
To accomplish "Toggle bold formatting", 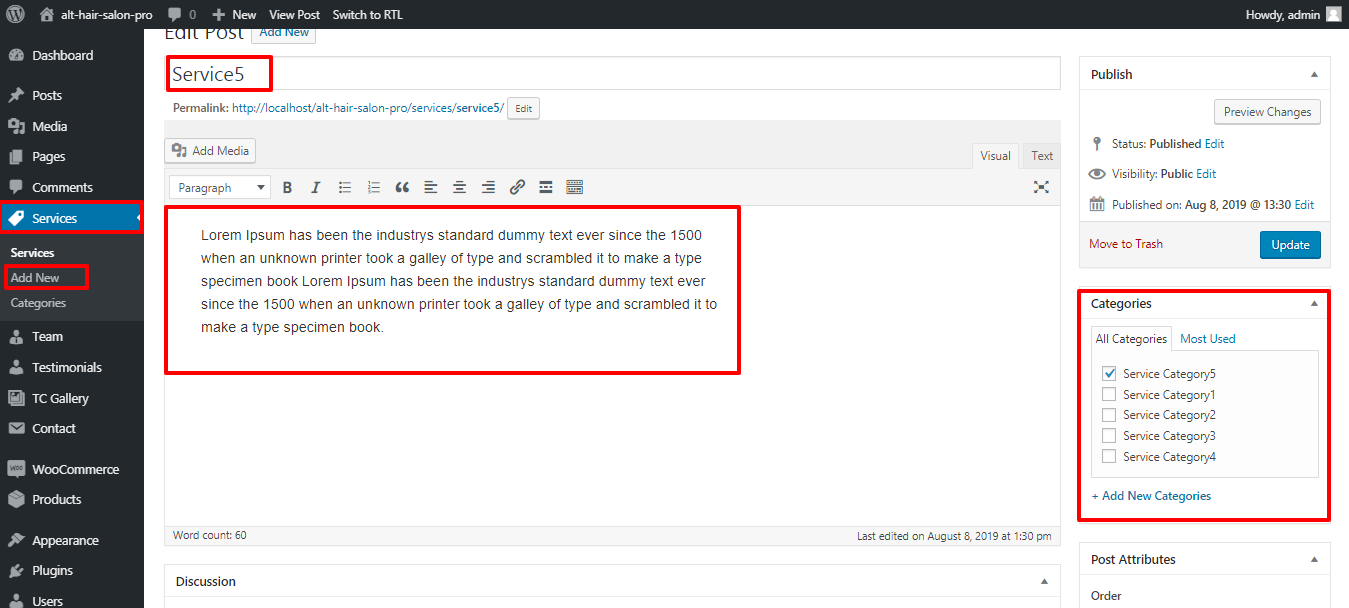I will (x=287, y=187).
